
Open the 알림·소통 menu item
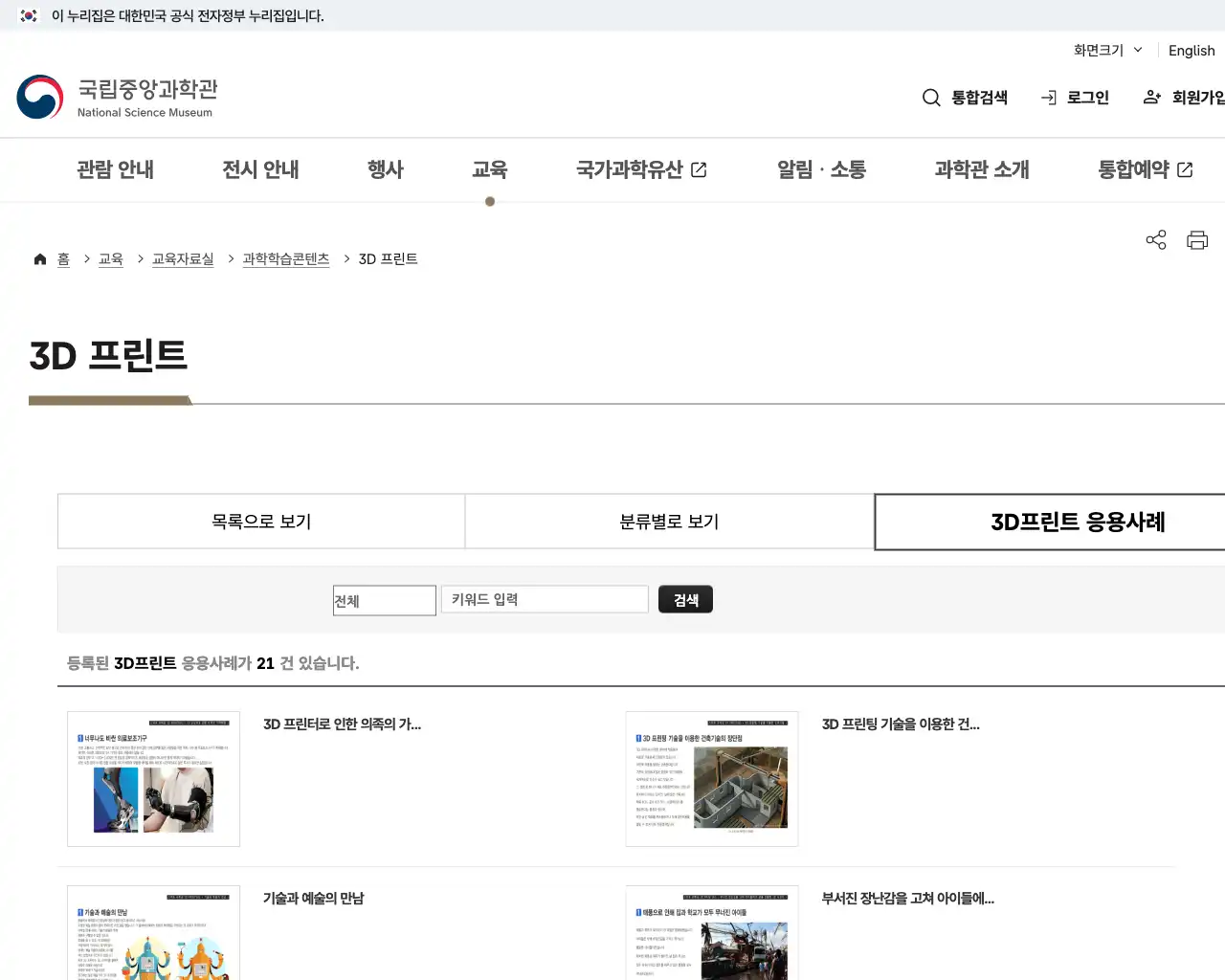pos(820,169)
